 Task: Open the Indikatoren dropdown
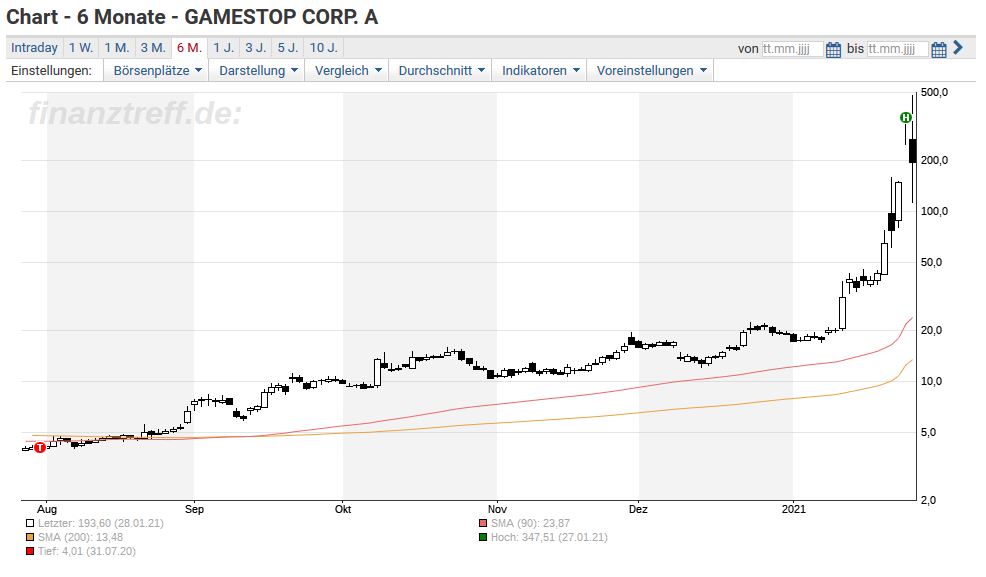540,70
